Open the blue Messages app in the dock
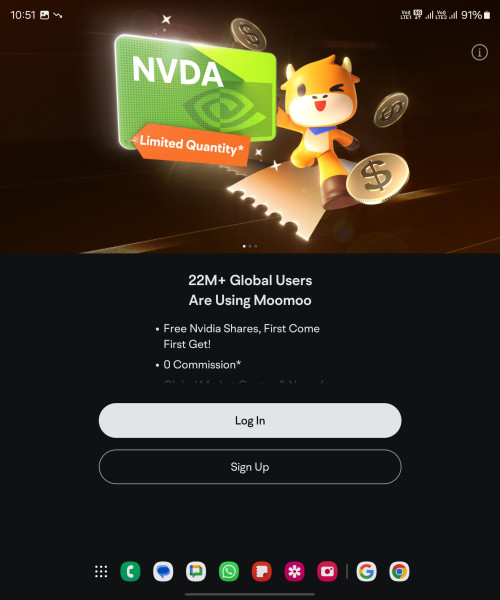This screenshot has height=600, width=500. coord(163,571)
